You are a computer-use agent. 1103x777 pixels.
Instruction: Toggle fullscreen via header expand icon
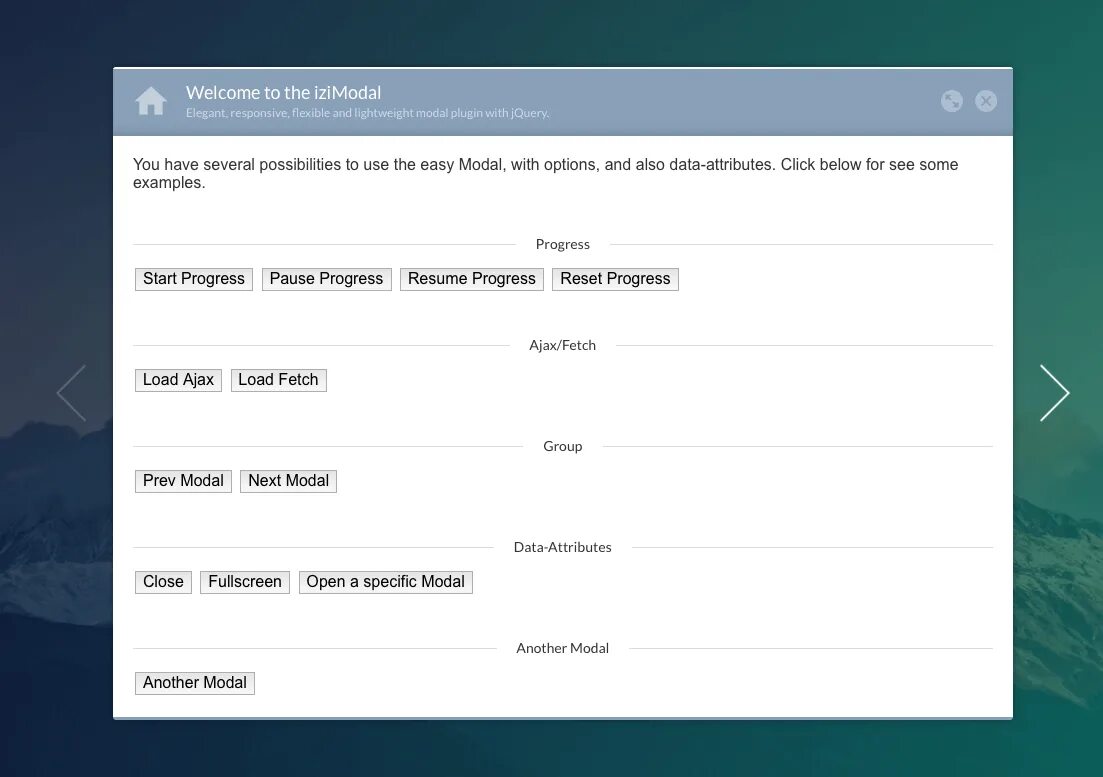coord(952,101)
